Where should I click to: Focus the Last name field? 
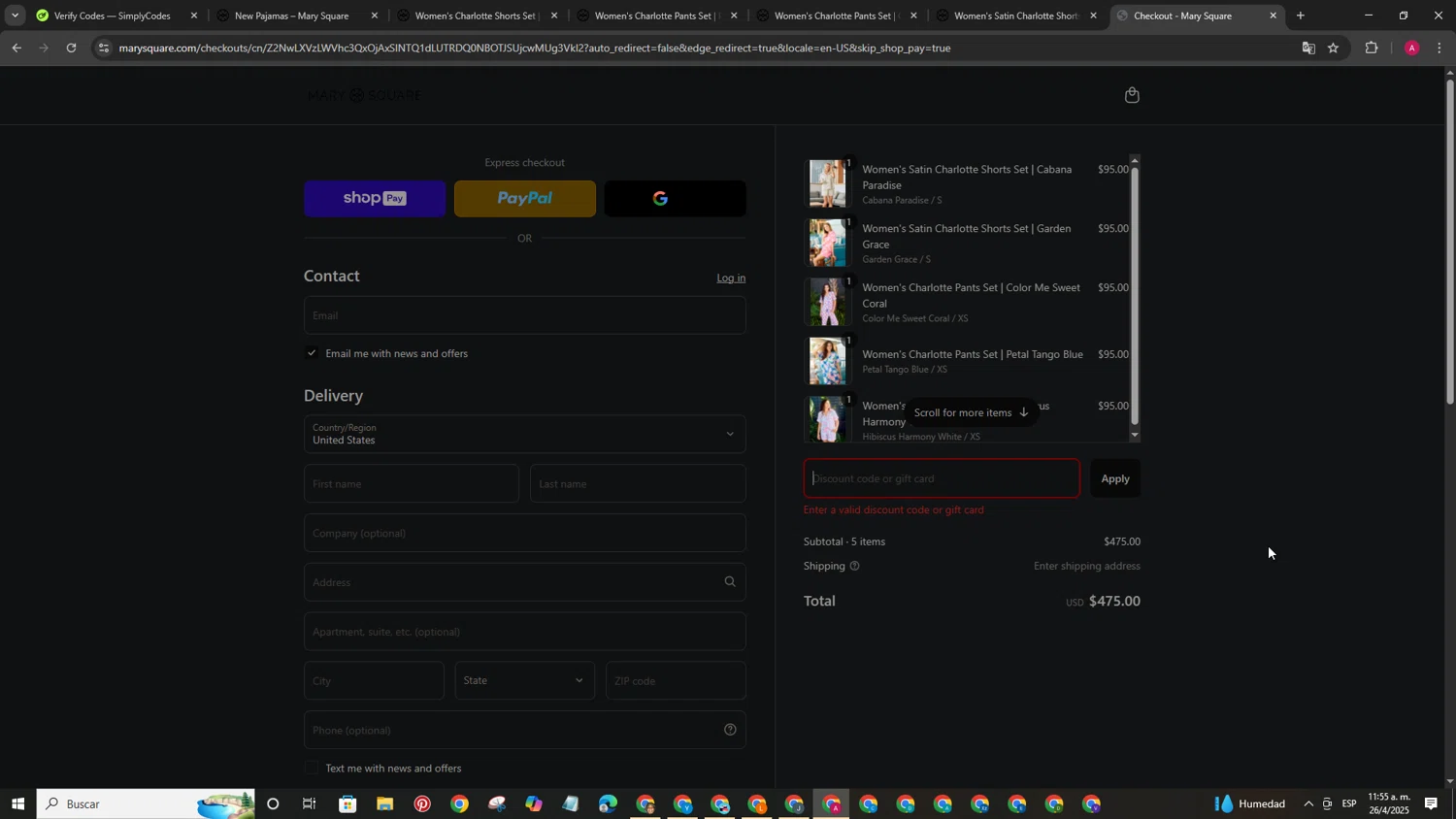(638, 483)
